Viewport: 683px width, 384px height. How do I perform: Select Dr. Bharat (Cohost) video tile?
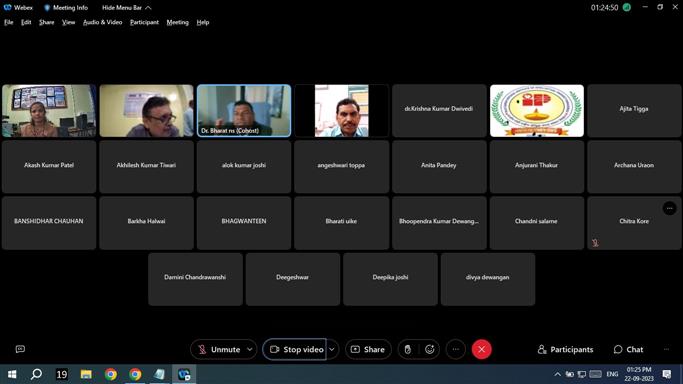(x=244, y=111)
